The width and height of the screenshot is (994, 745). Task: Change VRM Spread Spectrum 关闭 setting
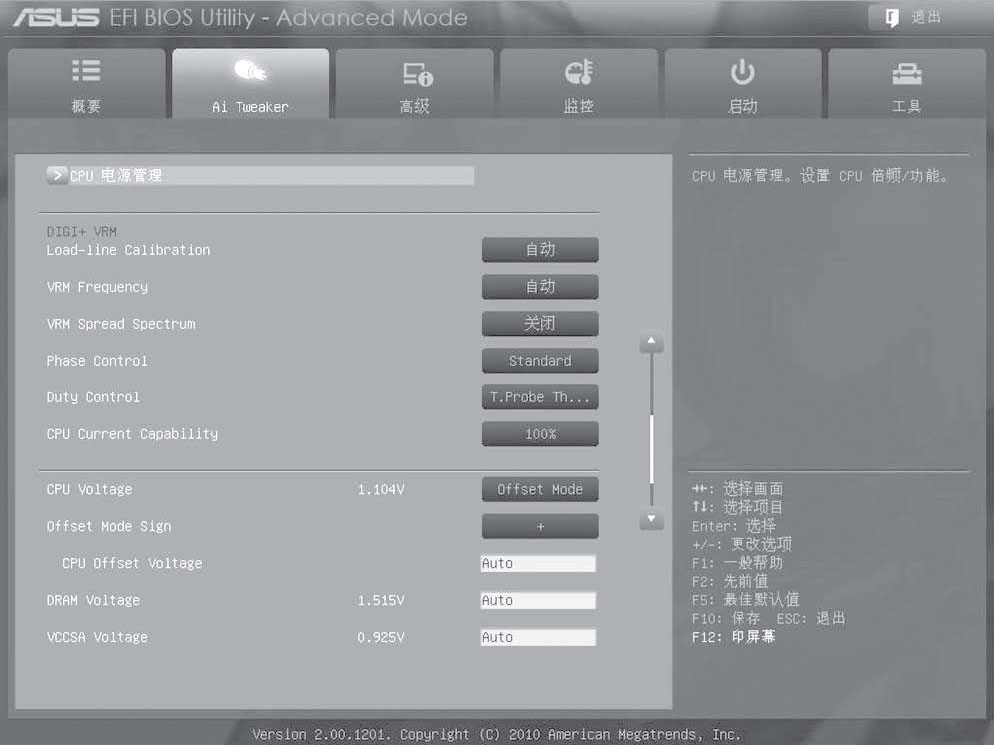(x=540, y=324)
